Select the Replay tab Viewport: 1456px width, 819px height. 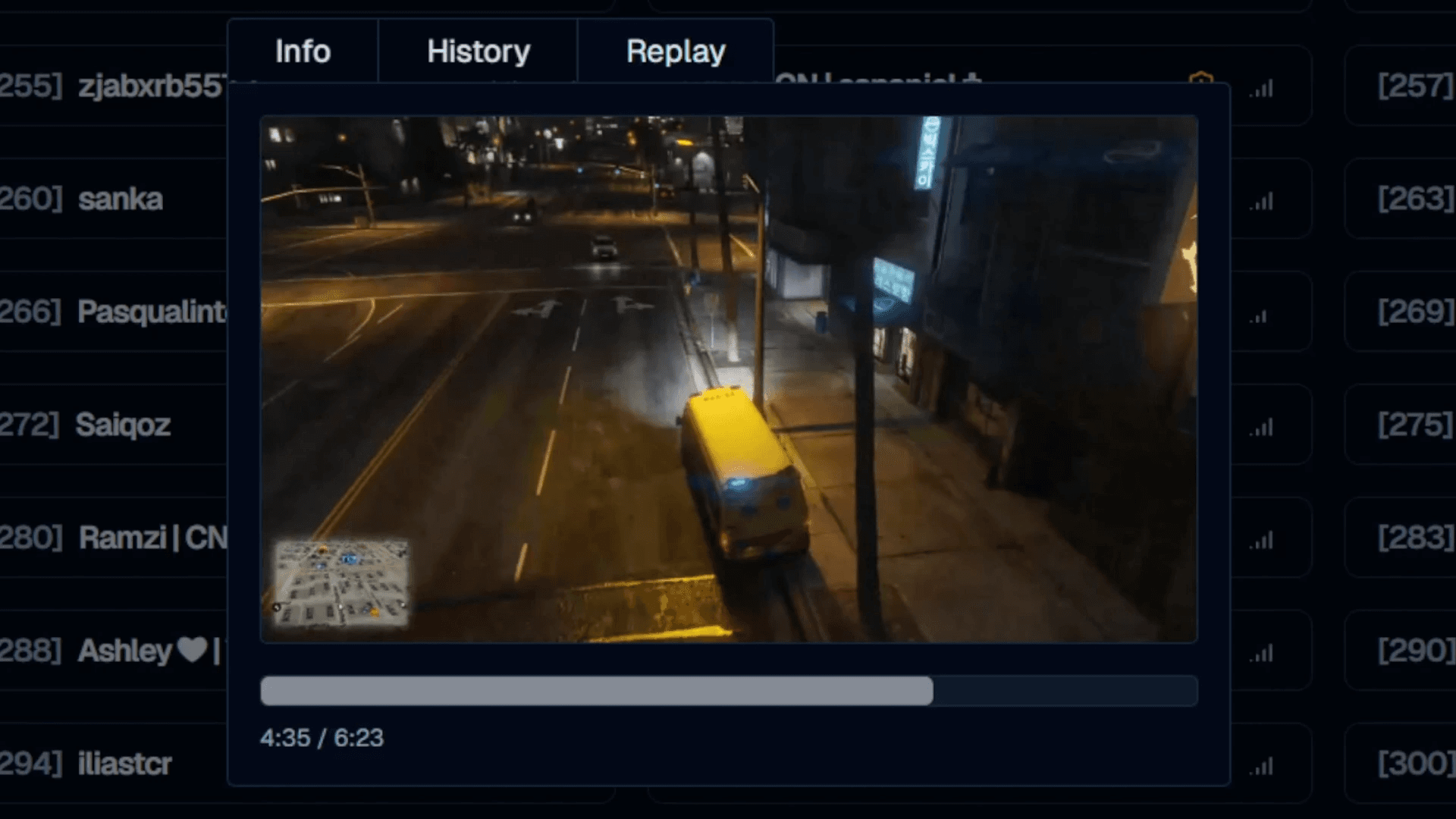coord(676,52)
